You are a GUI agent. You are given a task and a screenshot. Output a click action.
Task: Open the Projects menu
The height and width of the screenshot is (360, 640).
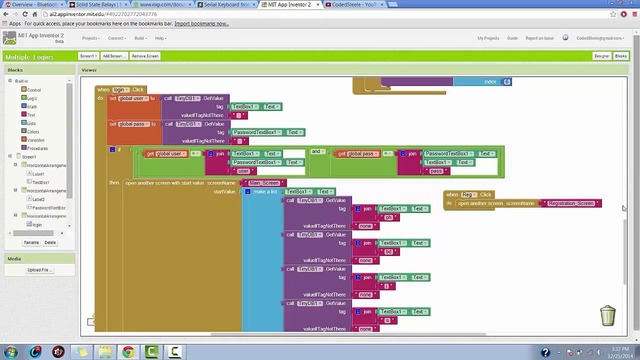(91, 38)
